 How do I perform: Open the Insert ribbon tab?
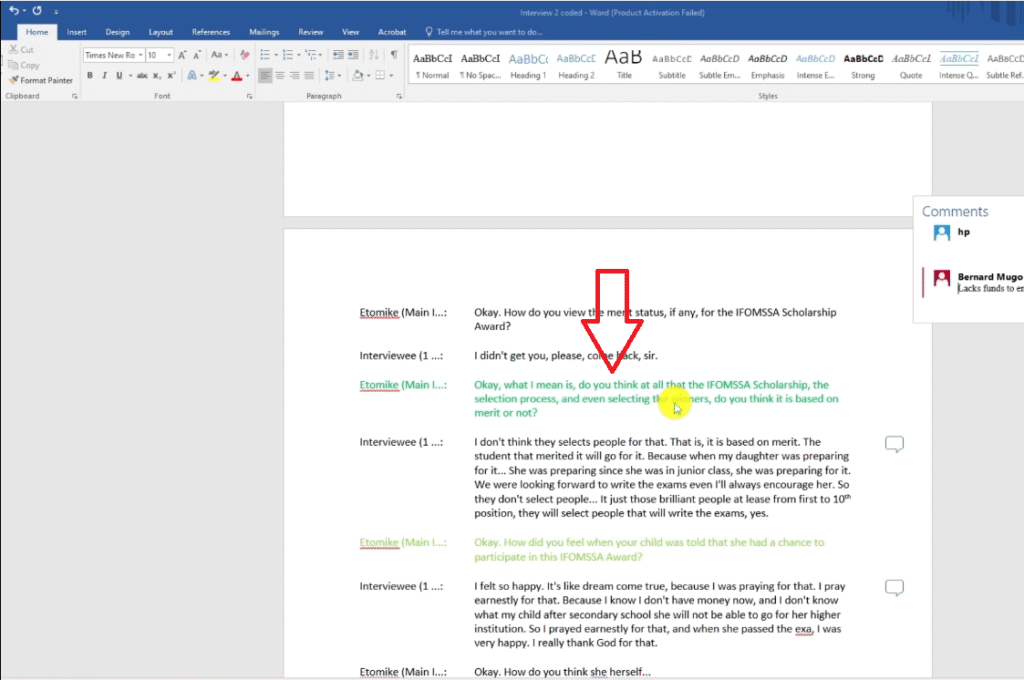(77, 32)
